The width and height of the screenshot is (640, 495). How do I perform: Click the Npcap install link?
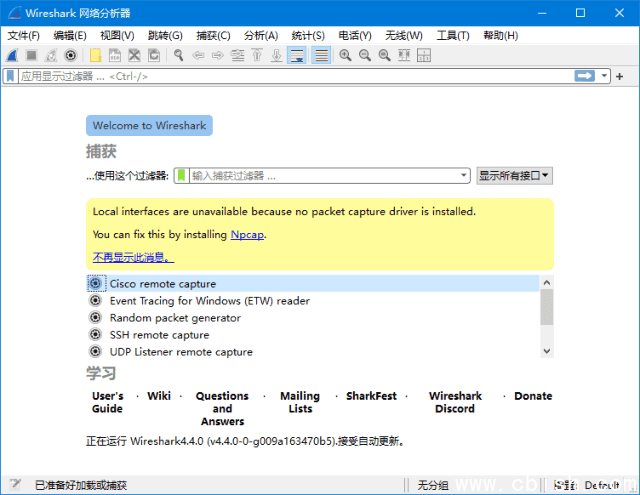point(247,235)
